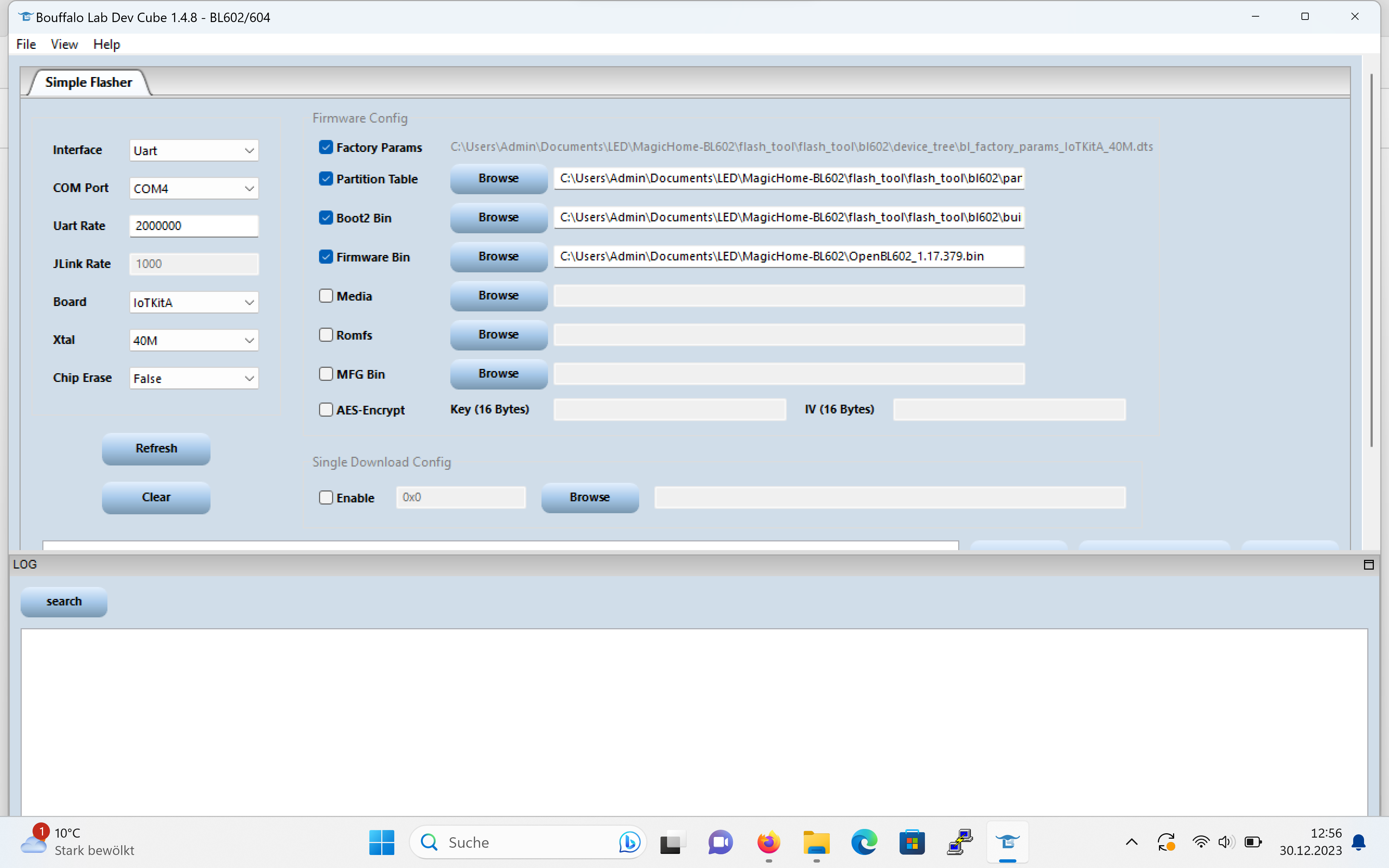Select the Simple Flasher tab
Screen dimensions: 1389x868
coord(88,83)
